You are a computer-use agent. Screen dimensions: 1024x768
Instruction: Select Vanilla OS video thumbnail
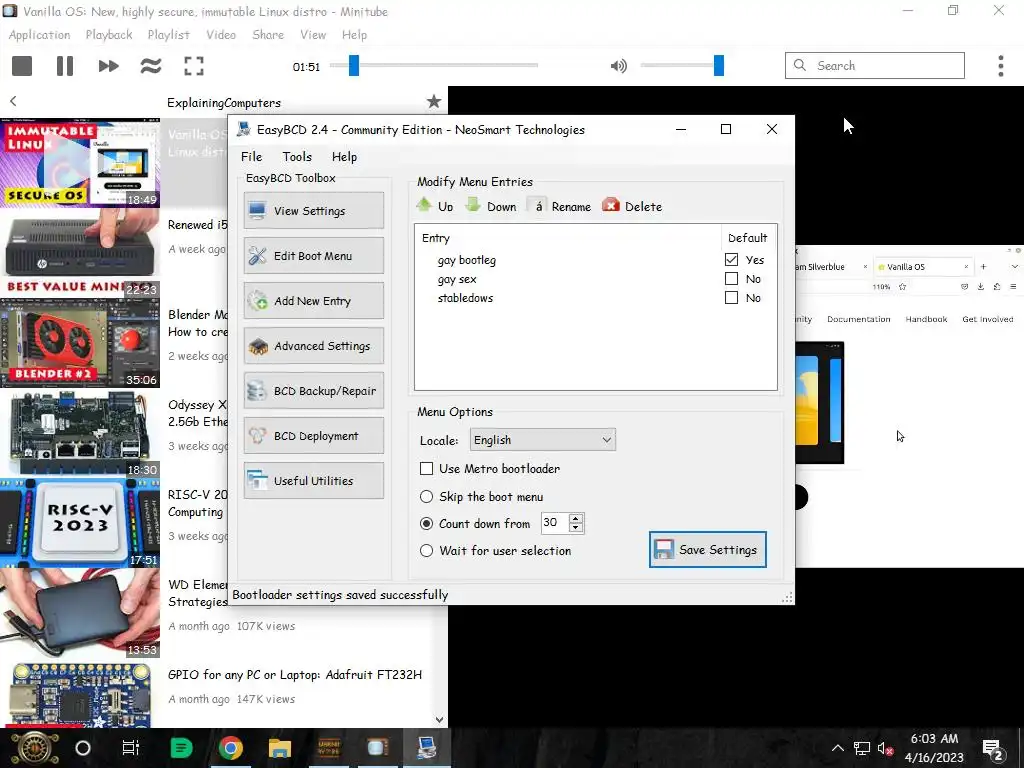(x=80, y=163)
